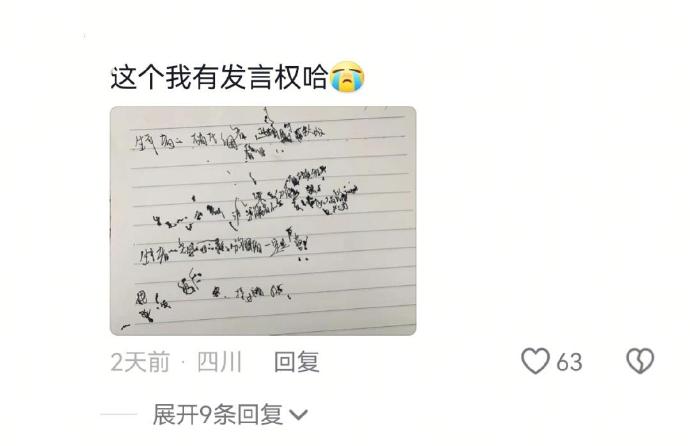Click the short divider line before 展开9条回复
The width and height of the screenshot is (690, 446).
tap(119, 414)
